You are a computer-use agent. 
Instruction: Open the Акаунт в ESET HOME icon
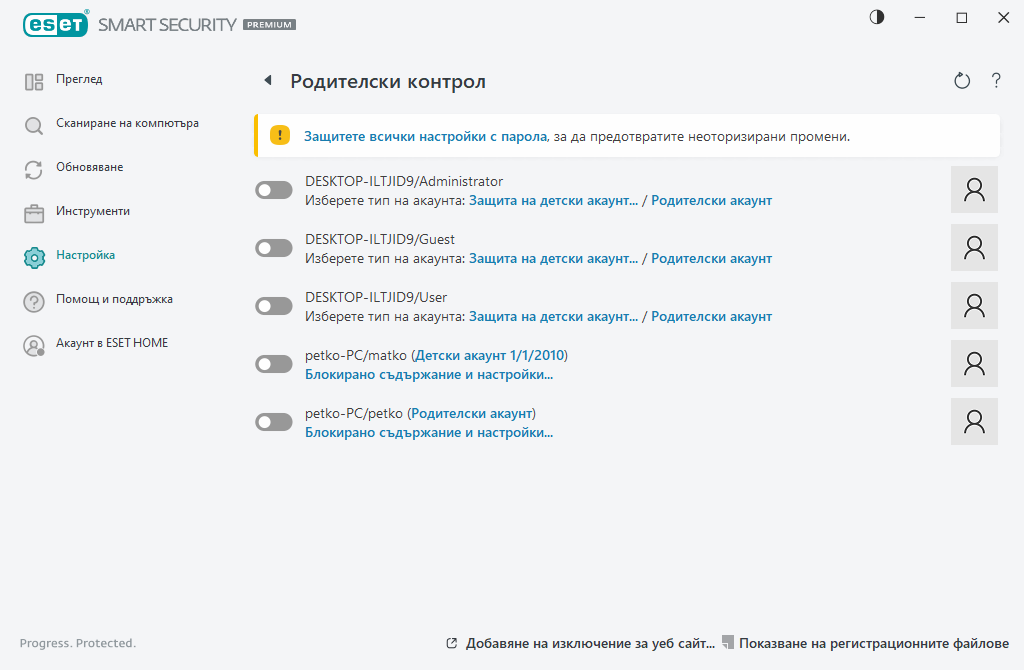click(33, 343)
